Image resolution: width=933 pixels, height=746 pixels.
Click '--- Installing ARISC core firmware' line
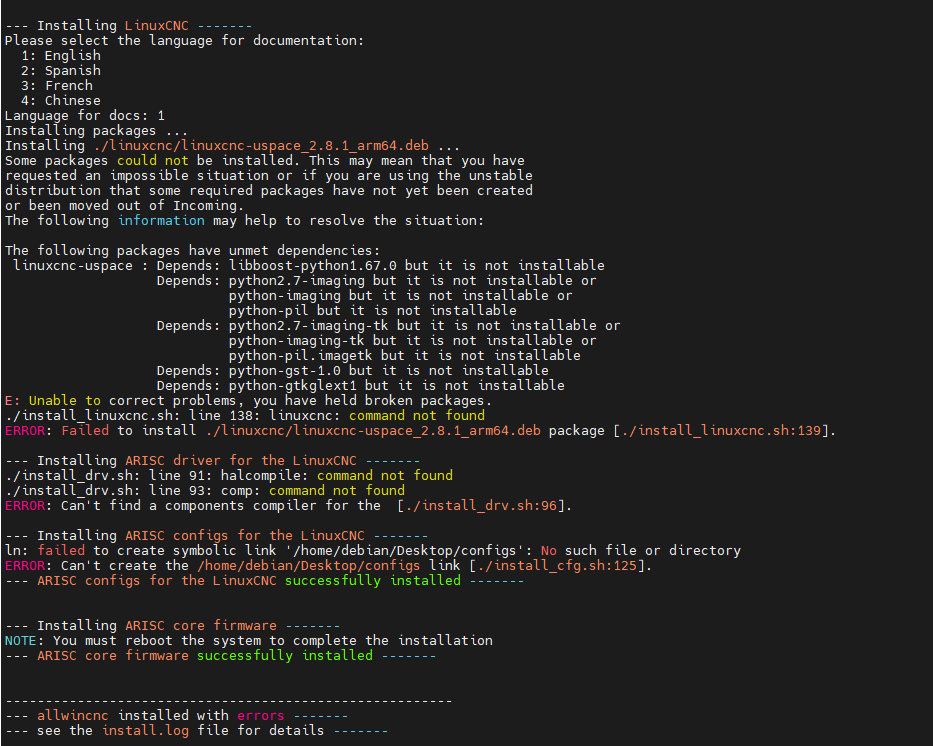tap(173, 625)
